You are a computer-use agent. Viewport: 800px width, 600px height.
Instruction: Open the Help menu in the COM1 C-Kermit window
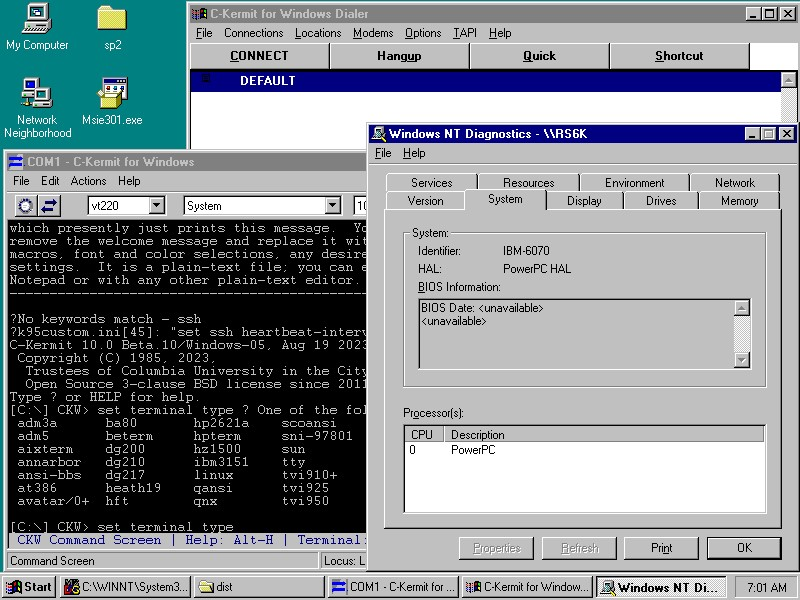coord(129,181)
